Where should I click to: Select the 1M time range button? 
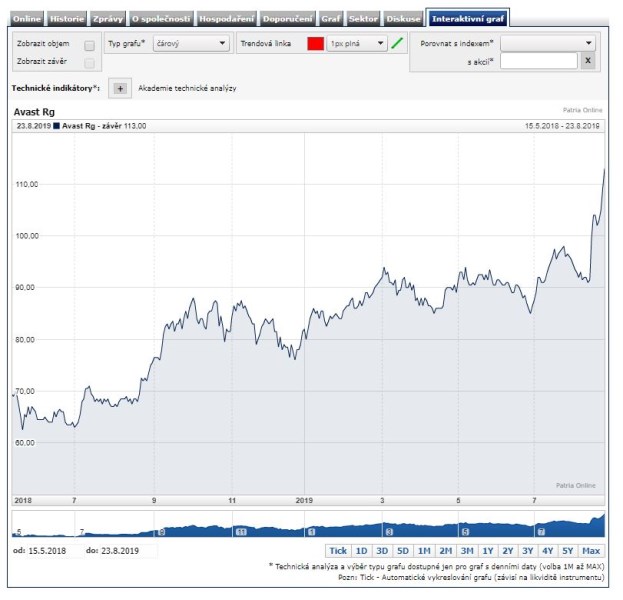coord(425,551)
